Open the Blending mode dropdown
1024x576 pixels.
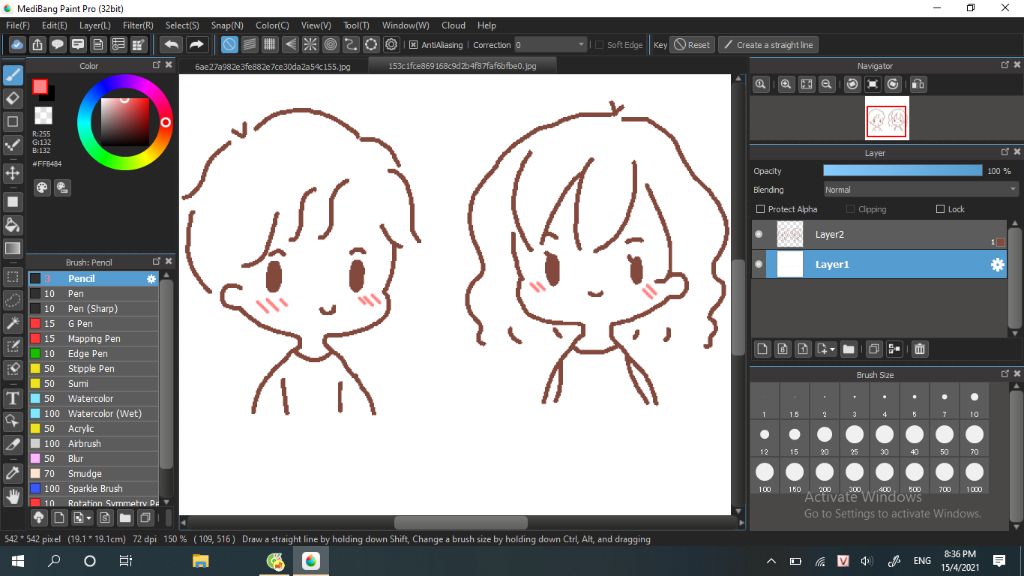[921, 190]
